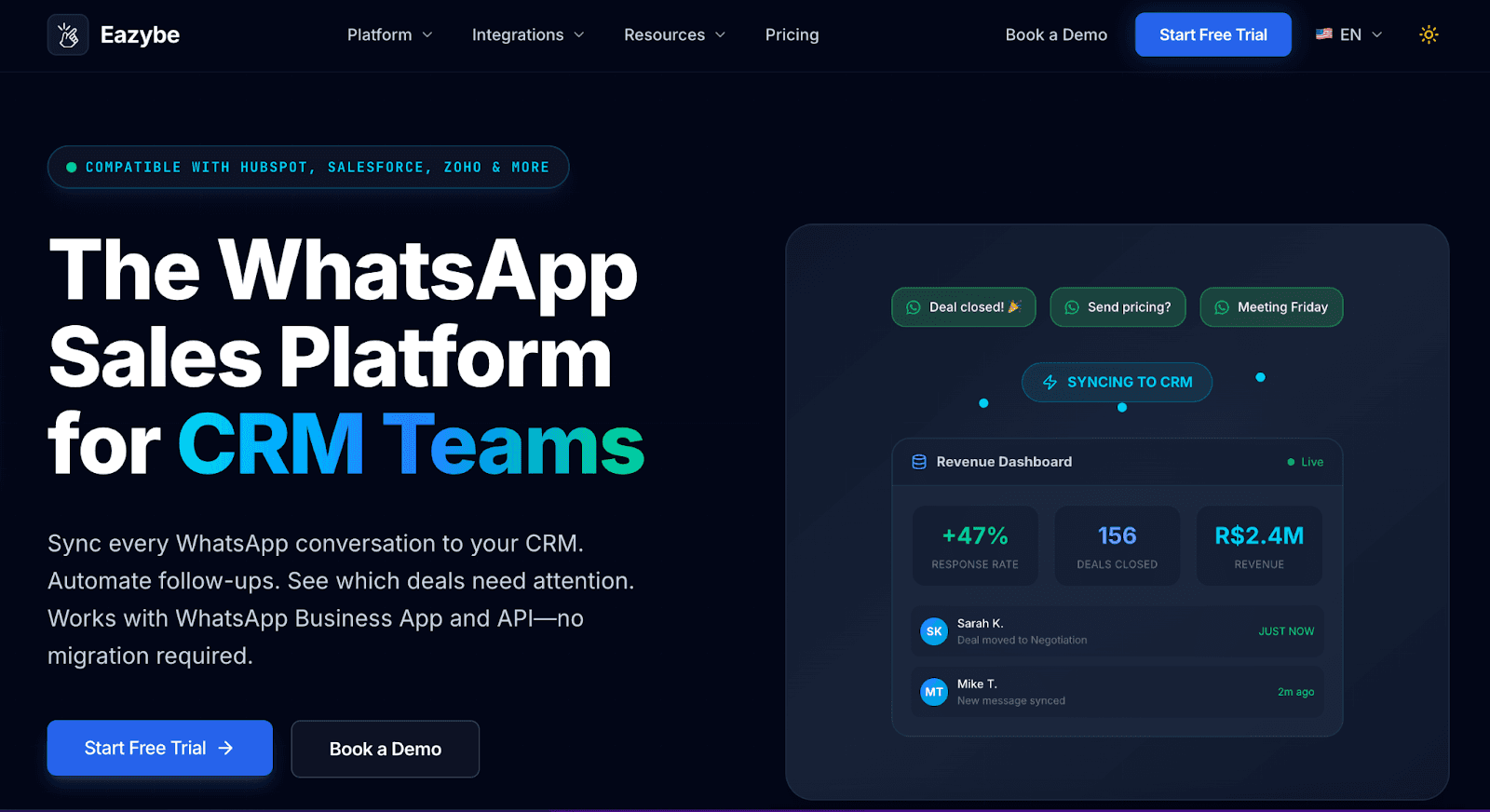Click the arrow icon on Start Free Trial
1490x812 pixels.
tap(225, 748)
